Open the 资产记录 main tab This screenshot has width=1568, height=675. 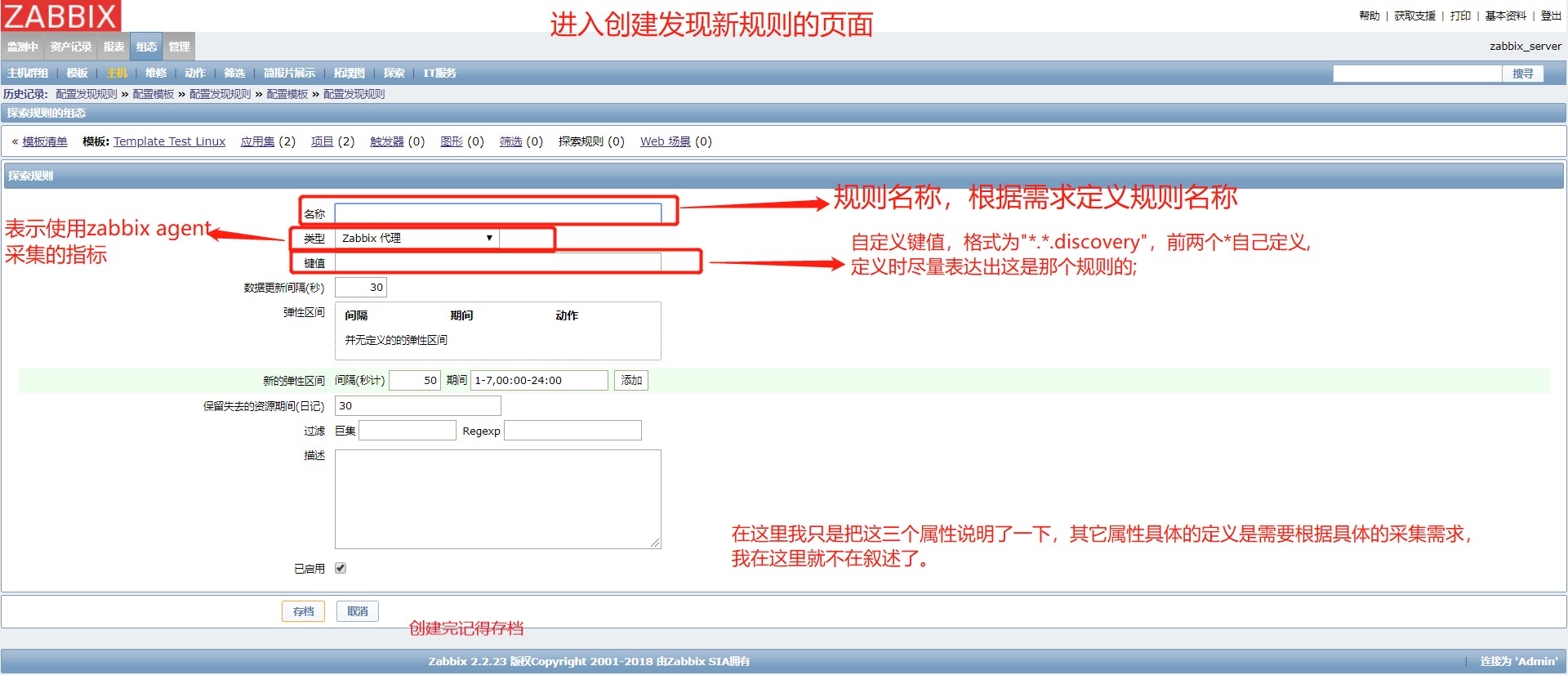coord(71,47)
